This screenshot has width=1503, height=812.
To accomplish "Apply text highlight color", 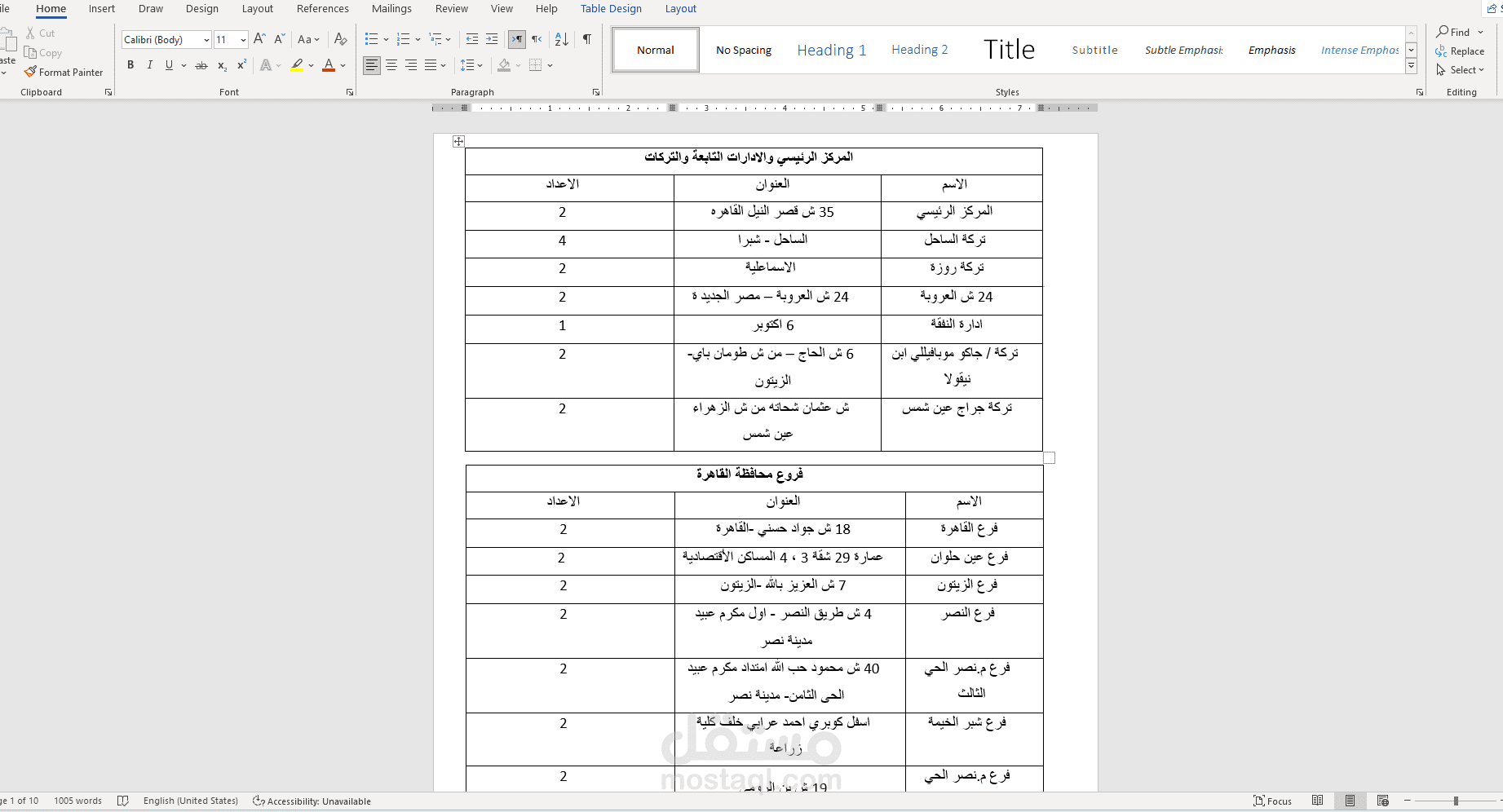I will [x=298, y=65].
